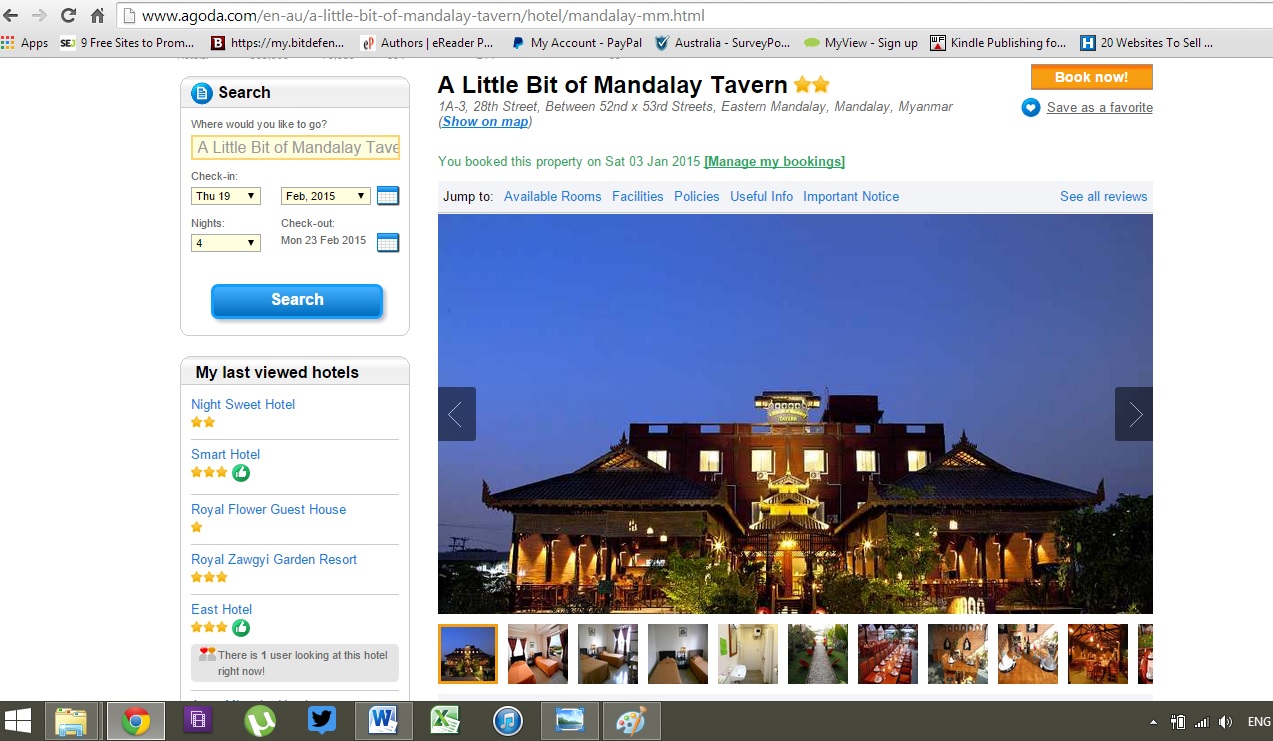1273x741 pixels.
Task: Open Microsoft Word taskbar icon
Action: point(383,720)
